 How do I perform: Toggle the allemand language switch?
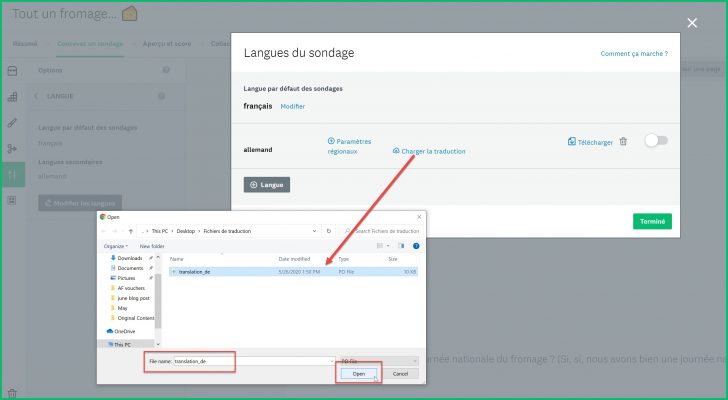(655, 141)
